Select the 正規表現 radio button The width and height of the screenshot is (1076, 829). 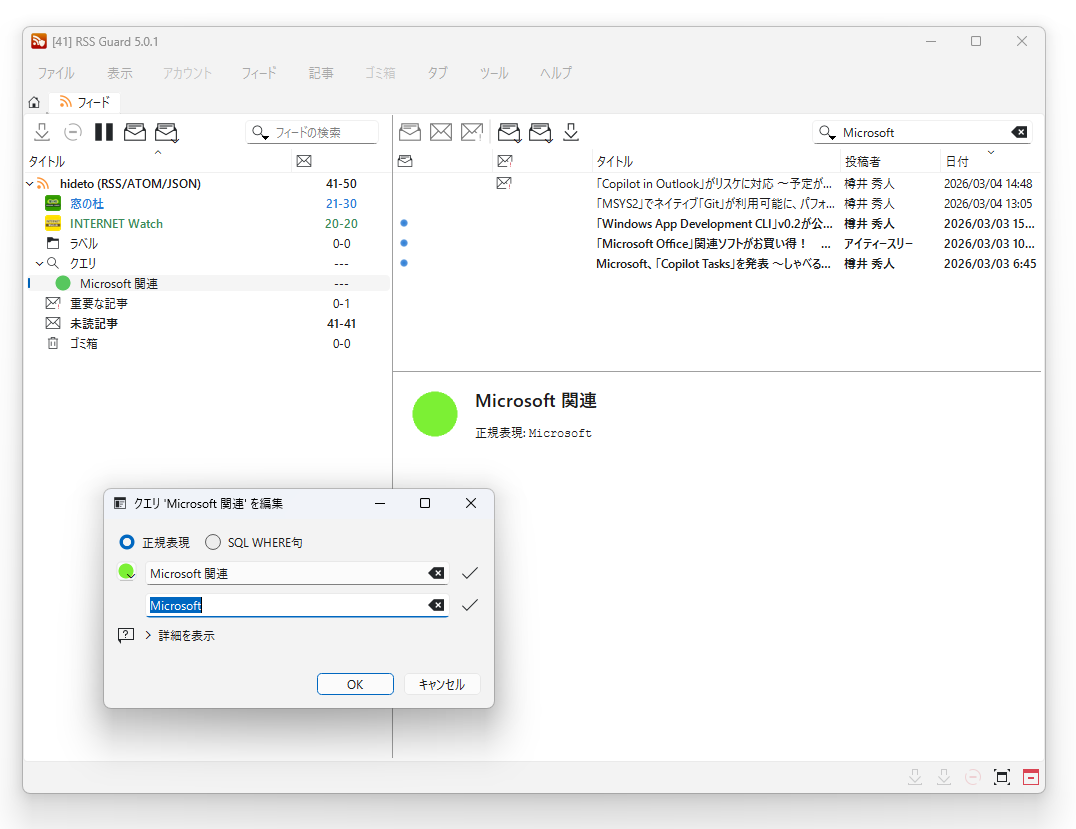(127, 542)
